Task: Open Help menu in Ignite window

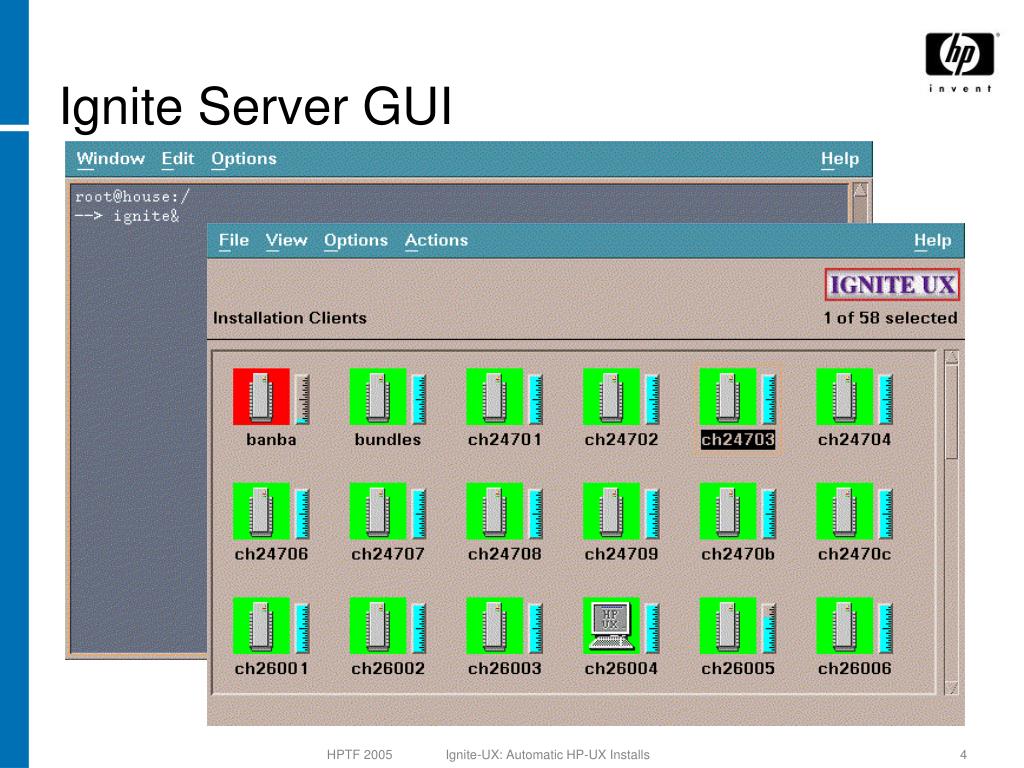Action: (933, 240)
